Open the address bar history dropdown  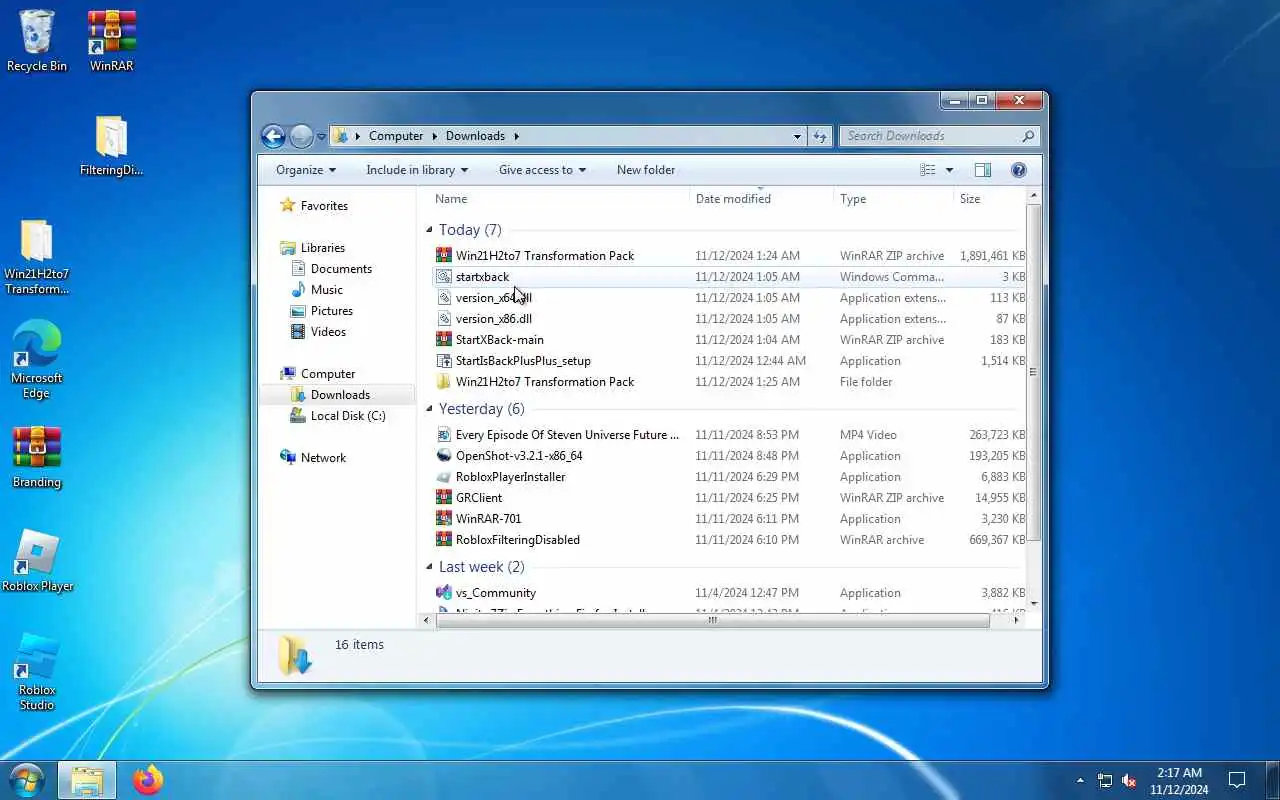click(797, 136)
